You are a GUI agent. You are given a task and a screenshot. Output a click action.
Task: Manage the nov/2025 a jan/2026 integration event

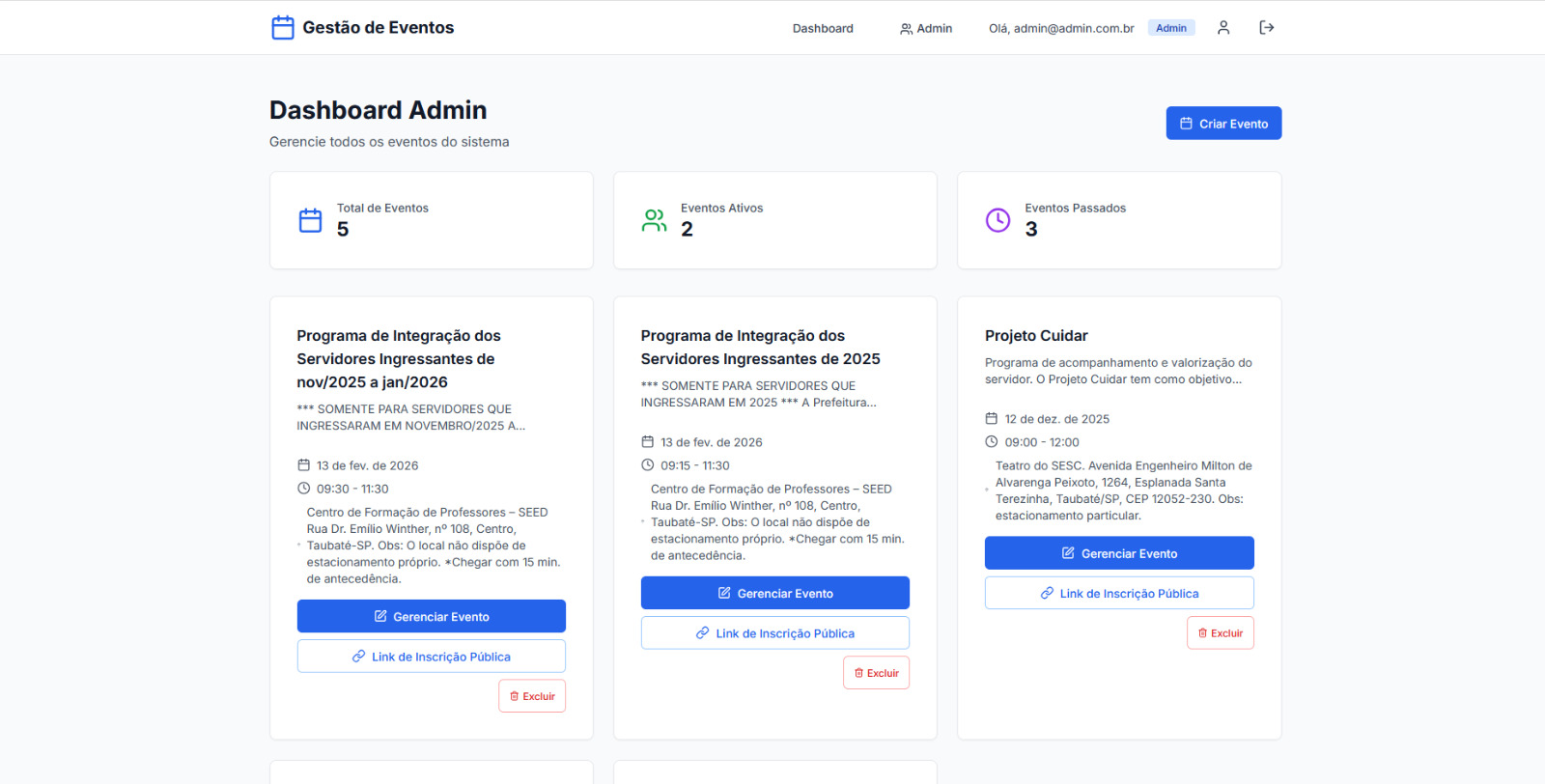click(431, 616)
